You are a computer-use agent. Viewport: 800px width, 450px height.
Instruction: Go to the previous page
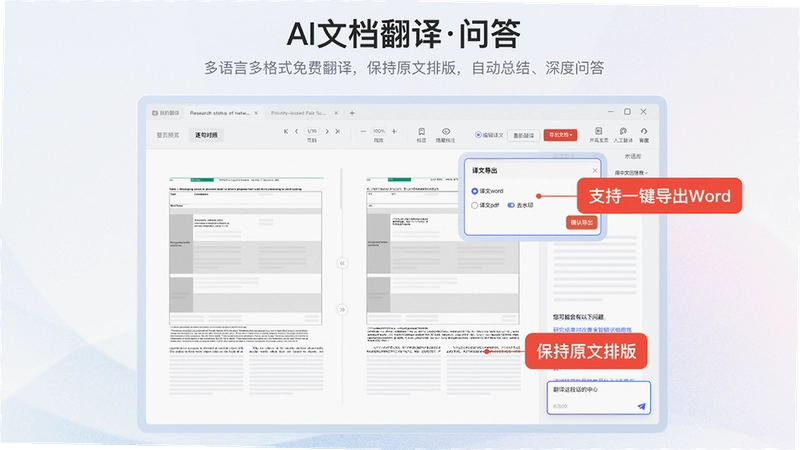coord(296,131)
